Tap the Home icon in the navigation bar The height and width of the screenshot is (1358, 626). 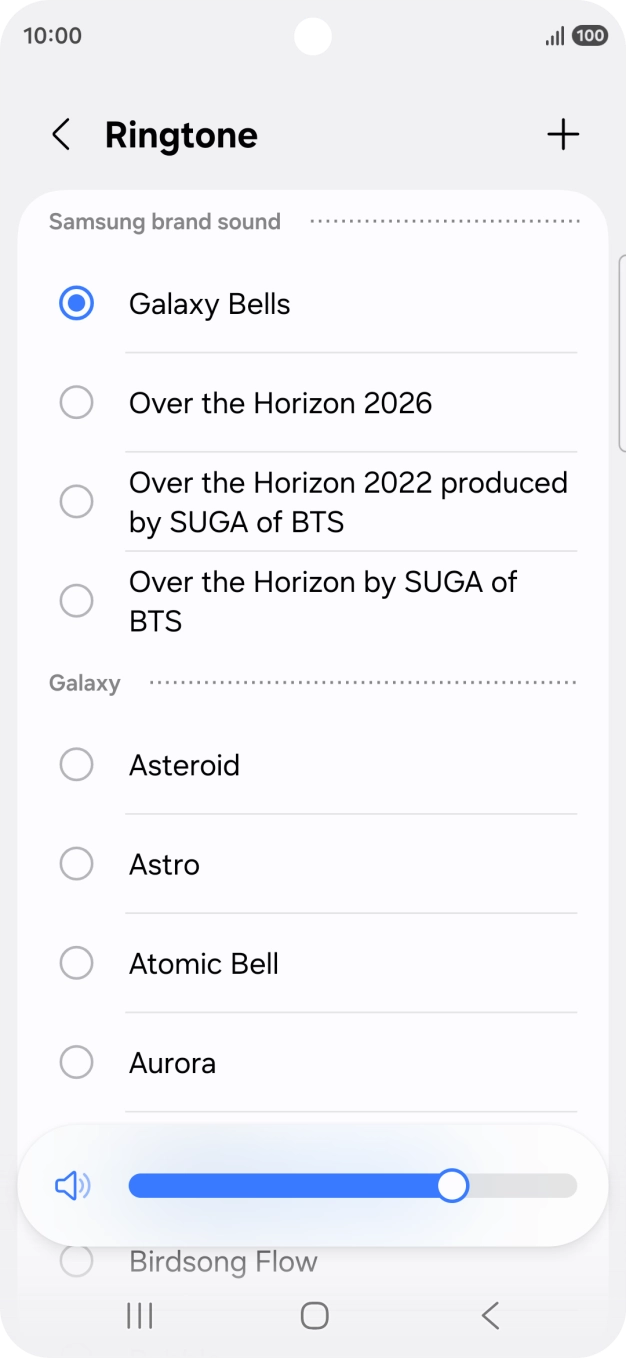pos(313,1316)
